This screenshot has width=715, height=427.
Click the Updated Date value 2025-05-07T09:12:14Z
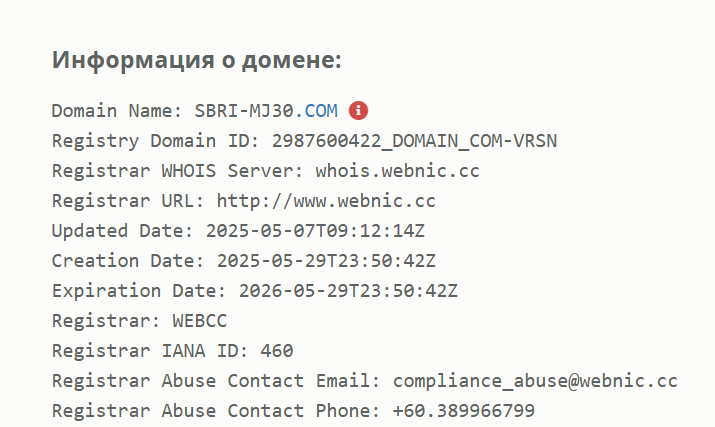pyautogui.click(x=315, y=231)
